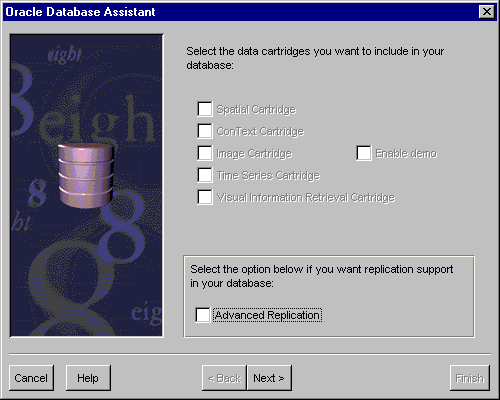Go to previous step with Back
The height and width of the screenshot is (400, 500).
[x=224, y=378]
